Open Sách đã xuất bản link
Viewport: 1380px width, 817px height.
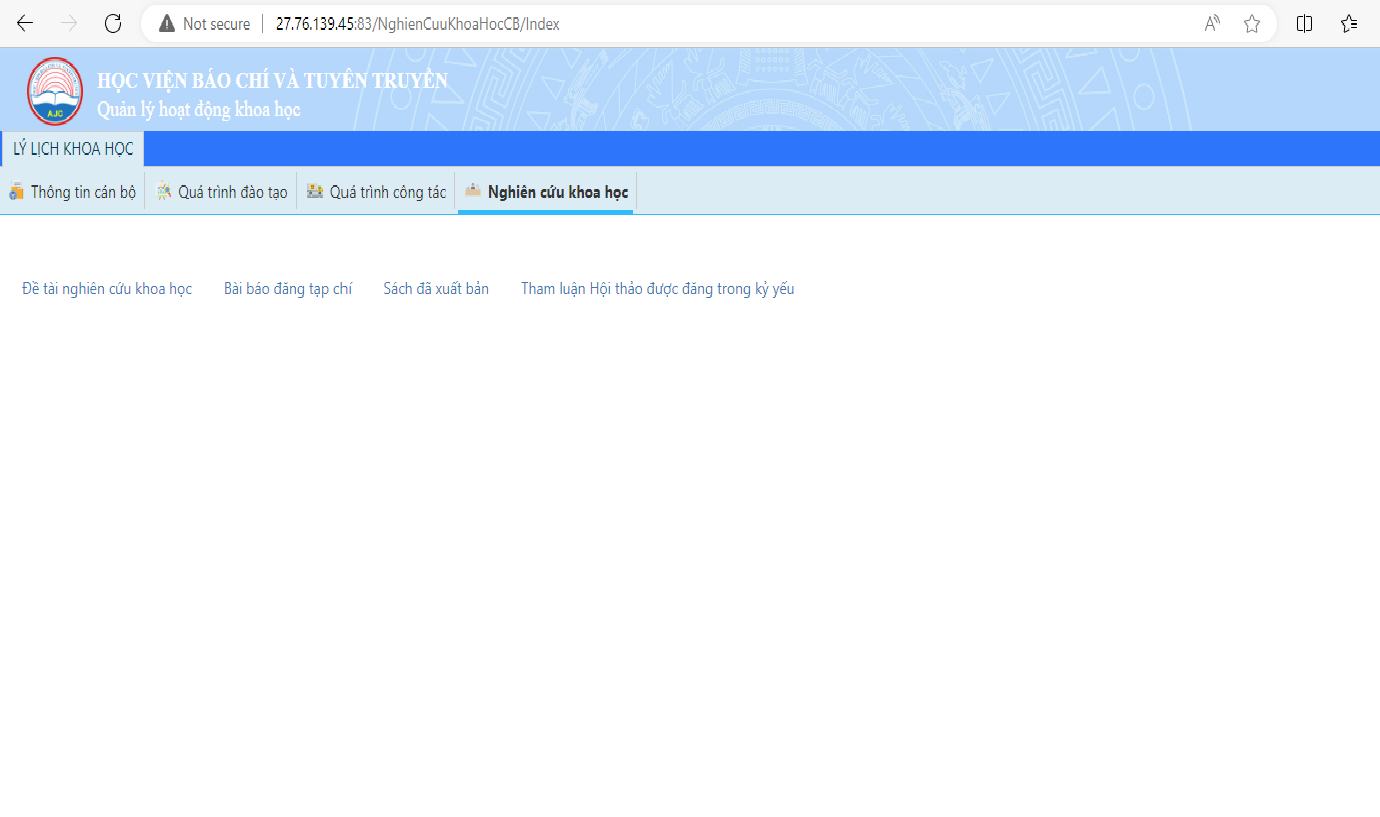point(436,289)
